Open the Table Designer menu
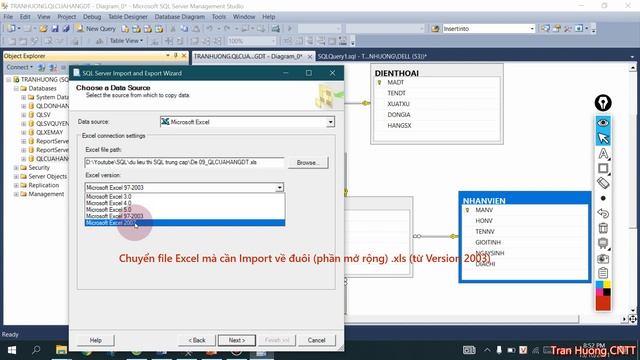Image resolution: width=640 pixels, height=360 pixels. [128, 17]
